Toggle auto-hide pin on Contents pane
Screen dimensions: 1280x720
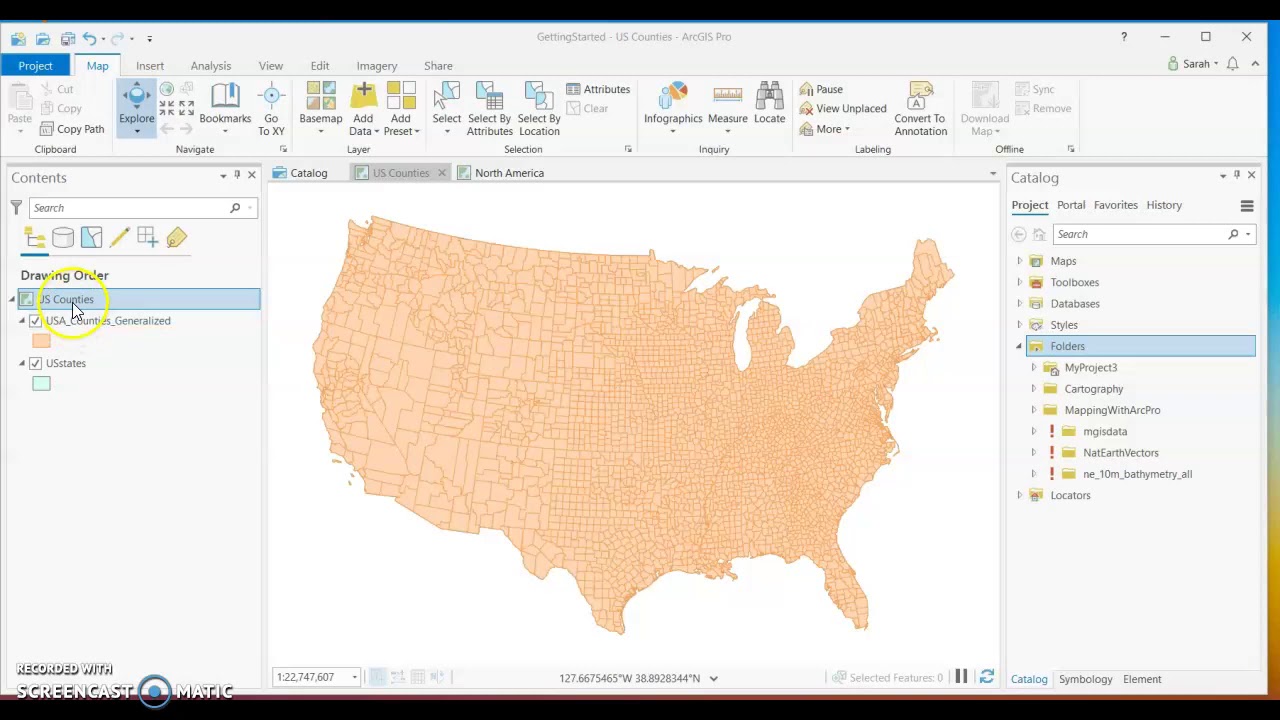click(x=237, y=175)
